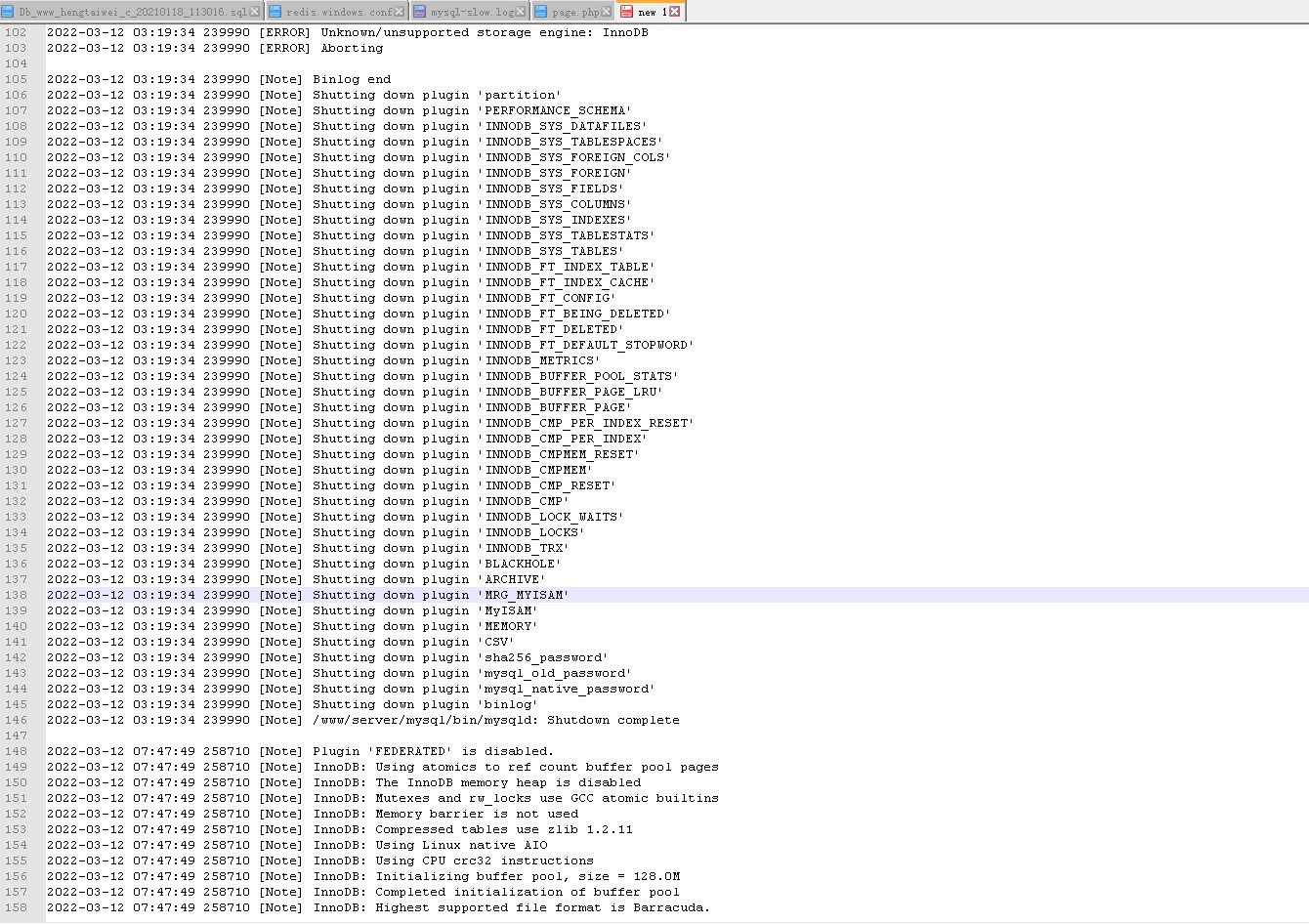Click plugin name 'INNODB_BUFFER_POOL_STATS'
The height and width of the screenshot is (924, 1309).
578,376
